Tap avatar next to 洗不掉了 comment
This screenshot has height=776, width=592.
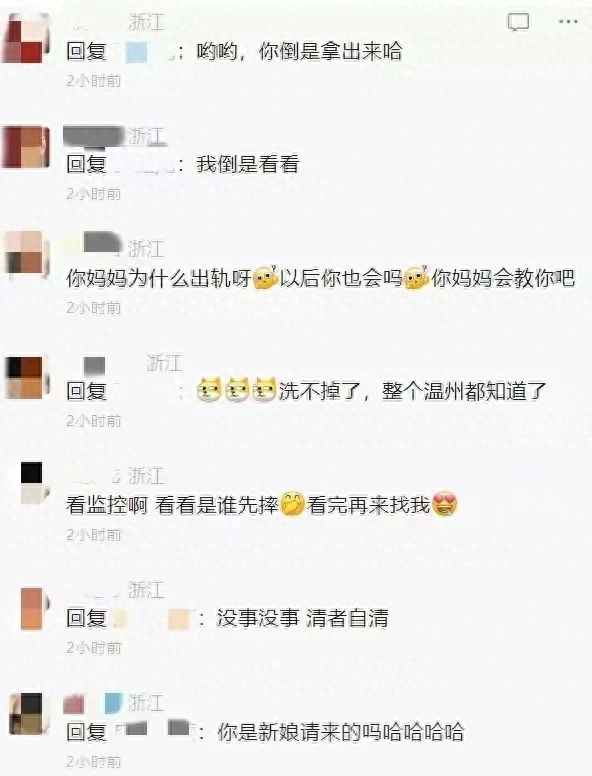tap(27, 377)
